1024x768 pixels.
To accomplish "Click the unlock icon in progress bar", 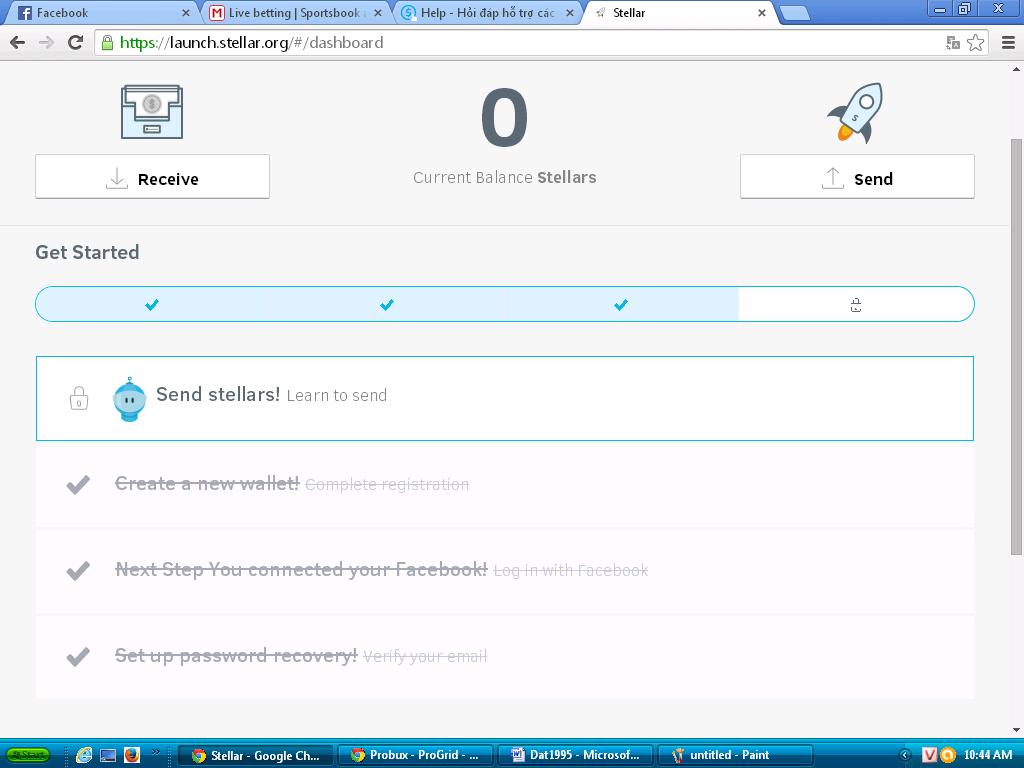I will (x=856, y=305).
